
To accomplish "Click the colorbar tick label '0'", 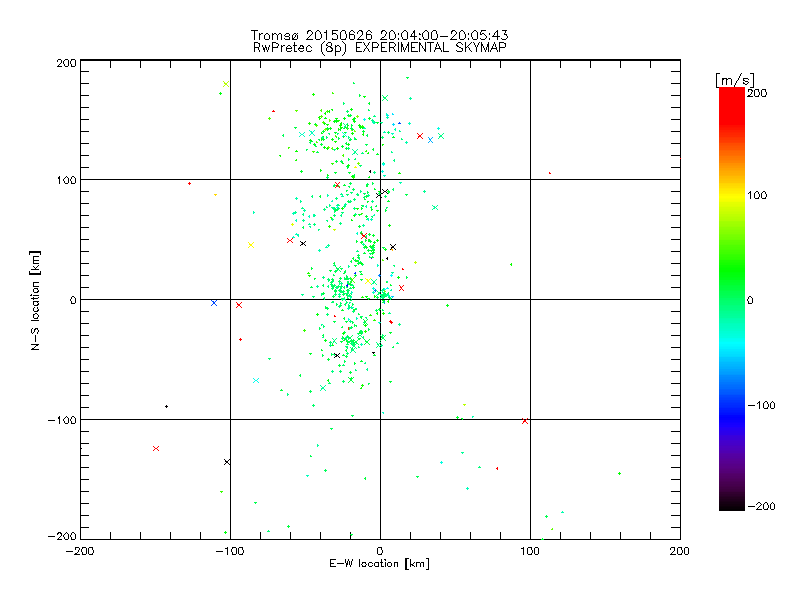I will pos(750,300).
